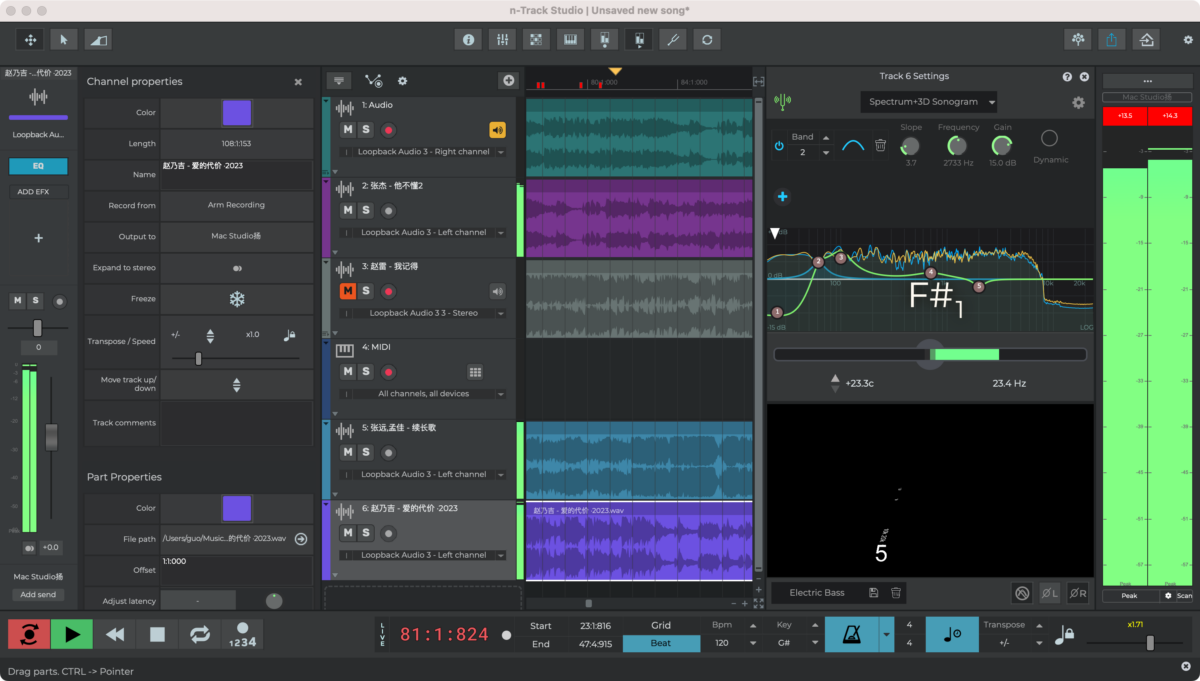The width and height of the screenshot is (1200, 681).
Task: Close the Channel properties panel
Action: click(298, 82)
